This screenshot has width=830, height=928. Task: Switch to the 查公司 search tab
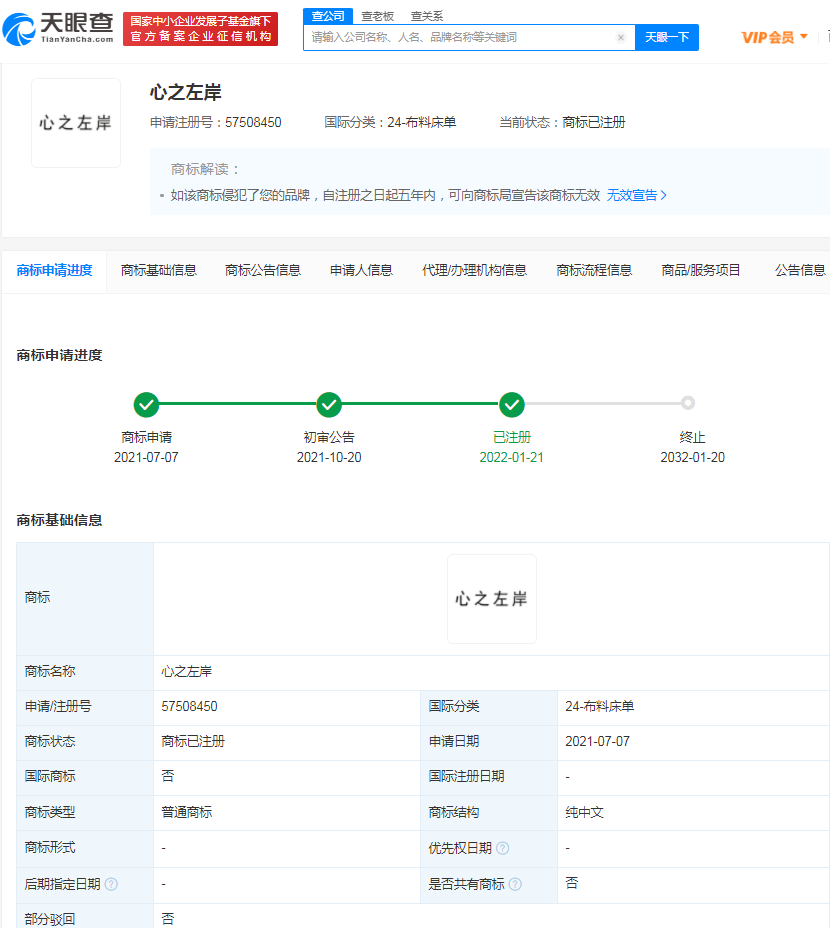coord(328,16)
